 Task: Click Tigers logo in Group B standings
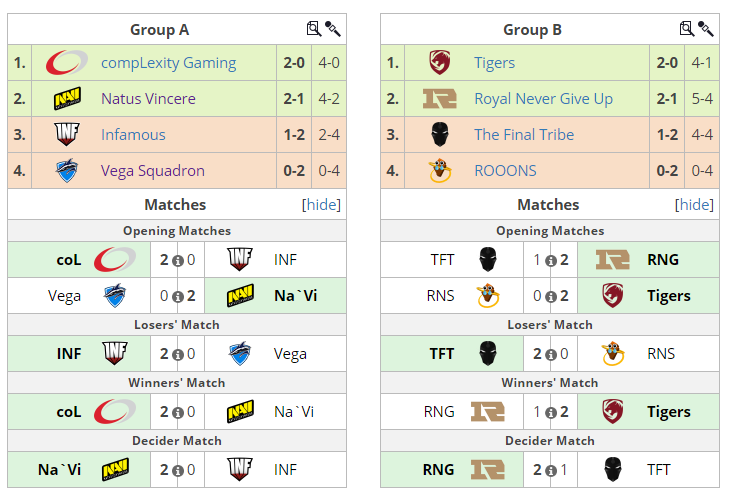coord(439,62)
